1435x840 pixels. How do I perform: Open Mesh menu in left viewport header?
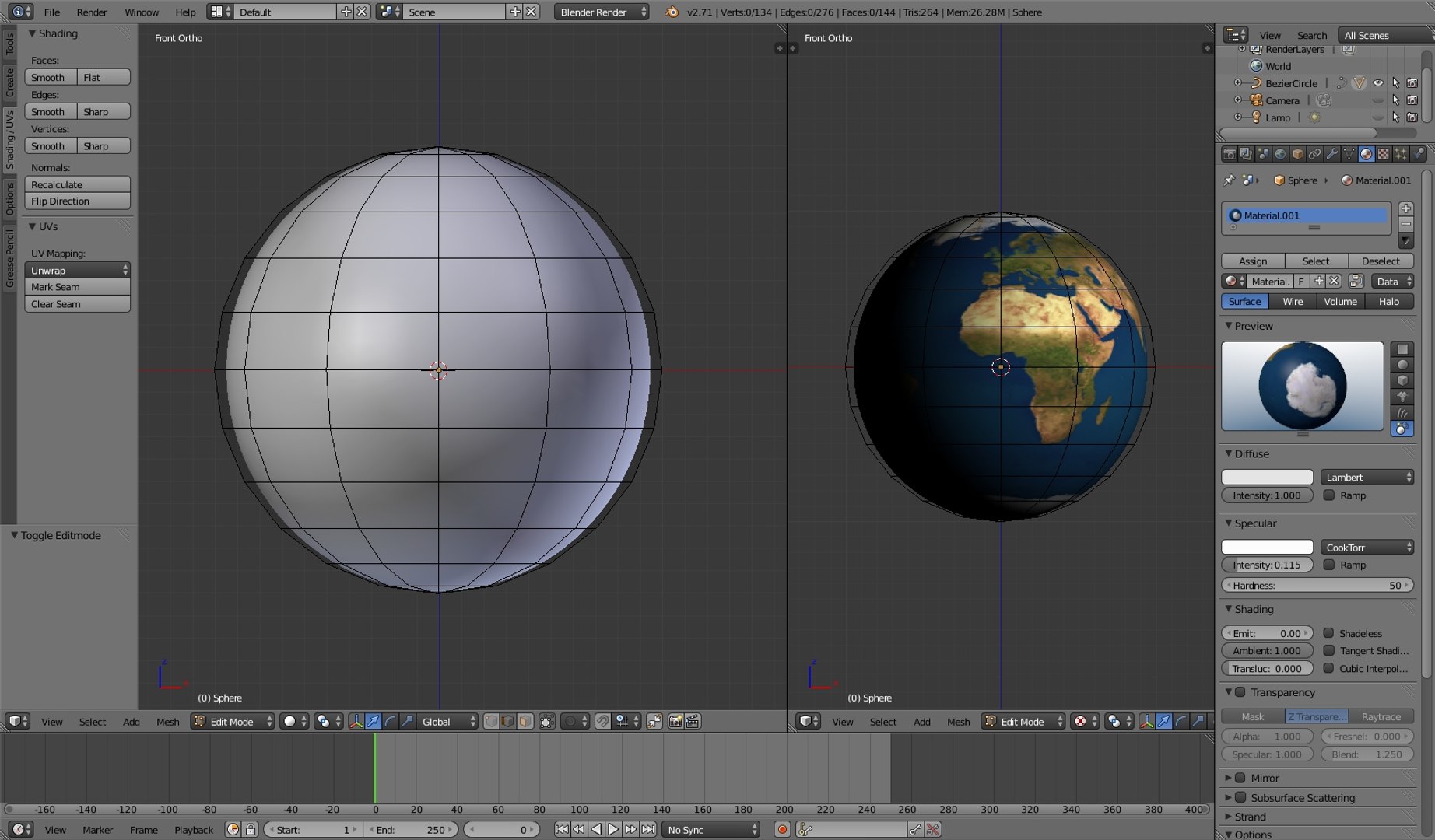(167, 722)
